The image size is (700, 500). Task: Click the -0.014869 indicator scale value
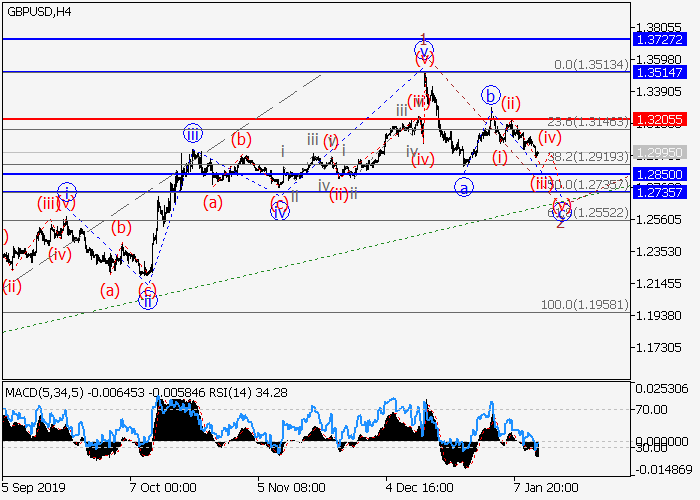coord(663,470)
